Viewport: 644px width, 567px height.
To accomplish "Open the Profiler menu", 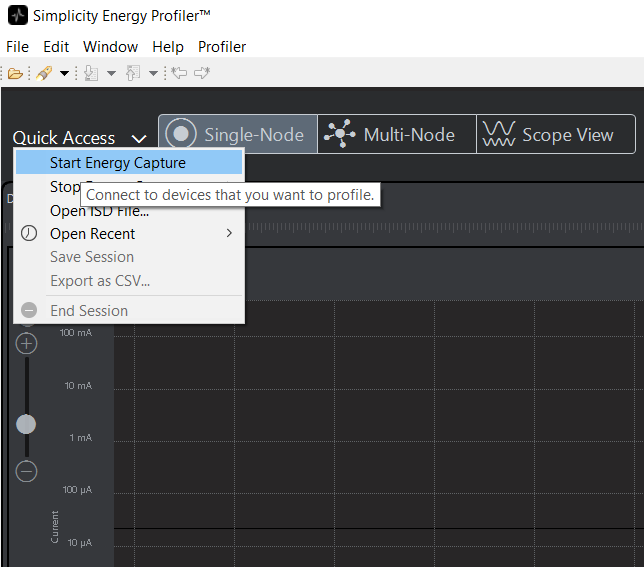I will pos(221,47).
